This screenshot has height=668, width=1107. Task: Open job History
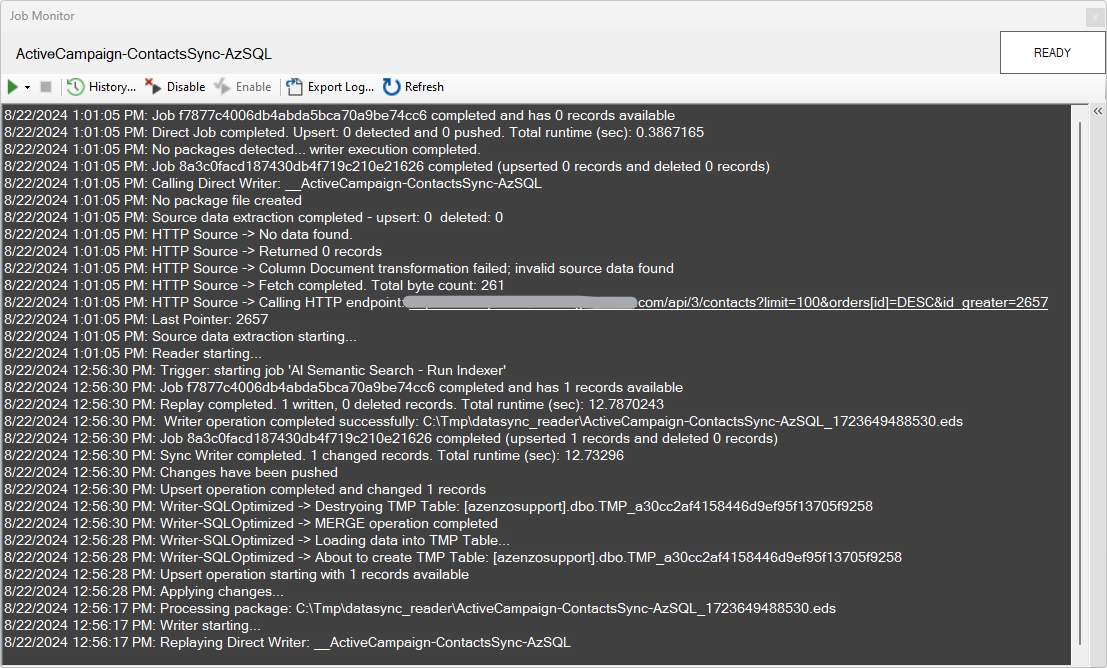point(102,87)
